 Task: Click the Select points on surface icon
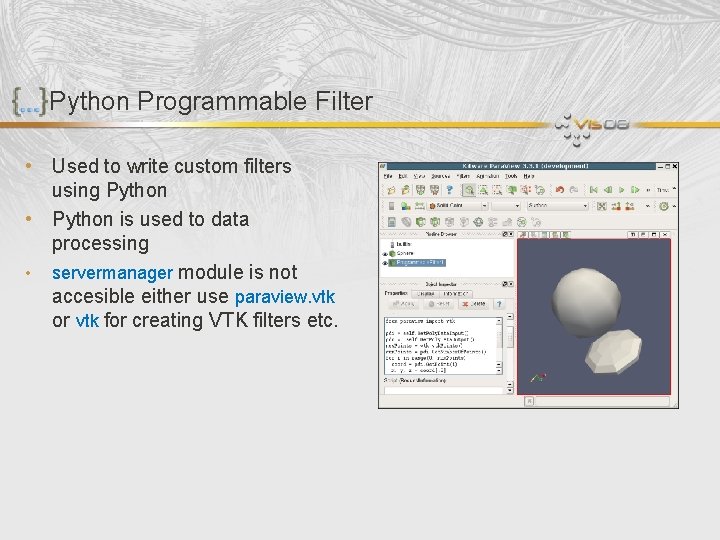pyautogui.click(x=497, y=190)
